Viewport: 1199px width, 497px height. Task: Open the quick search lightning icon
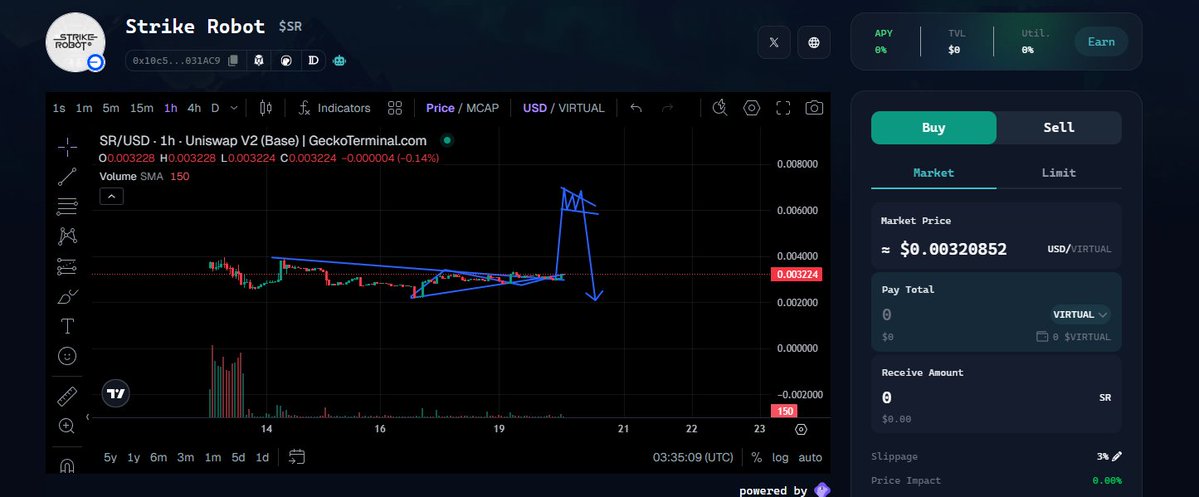point(720,108)
